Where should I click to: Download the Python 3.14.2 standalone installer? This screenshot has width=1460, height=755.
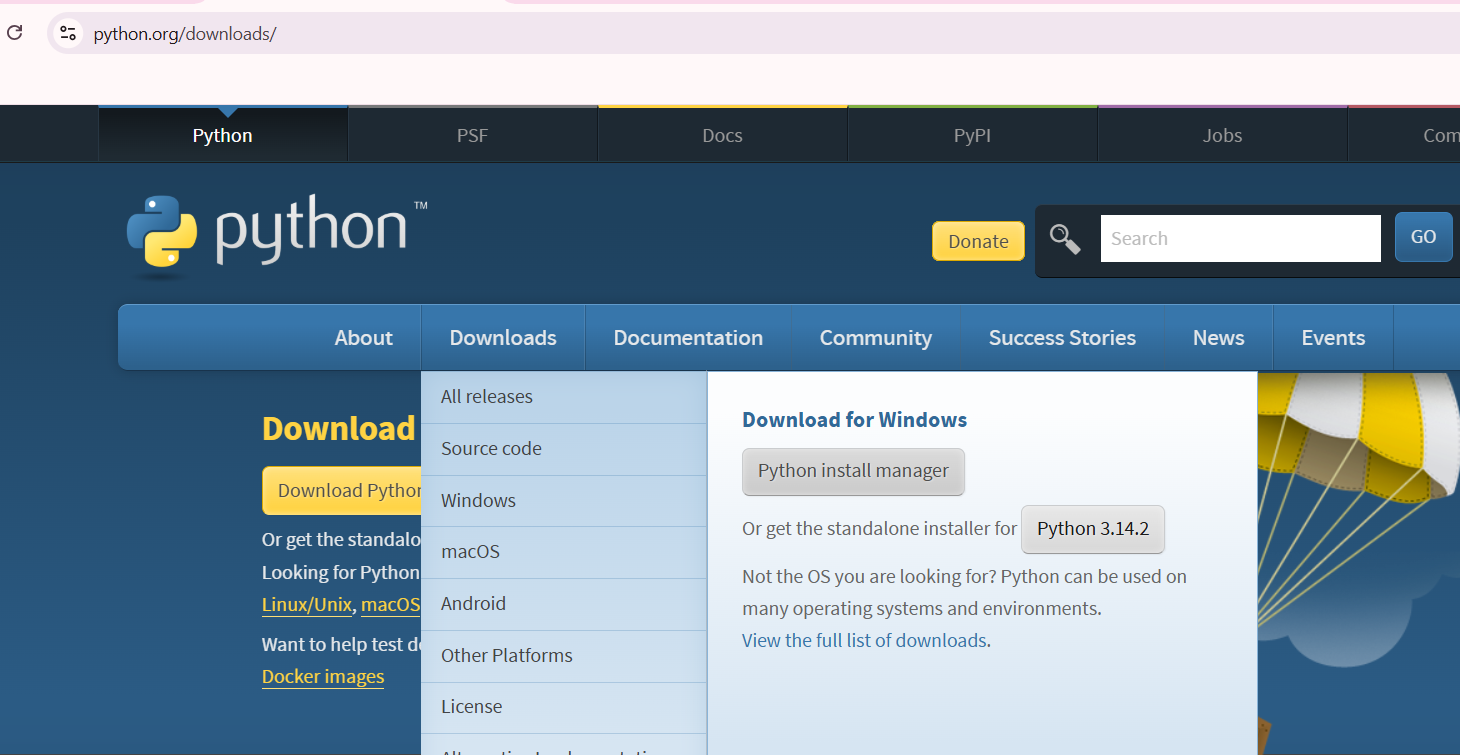pos(1092,529)
